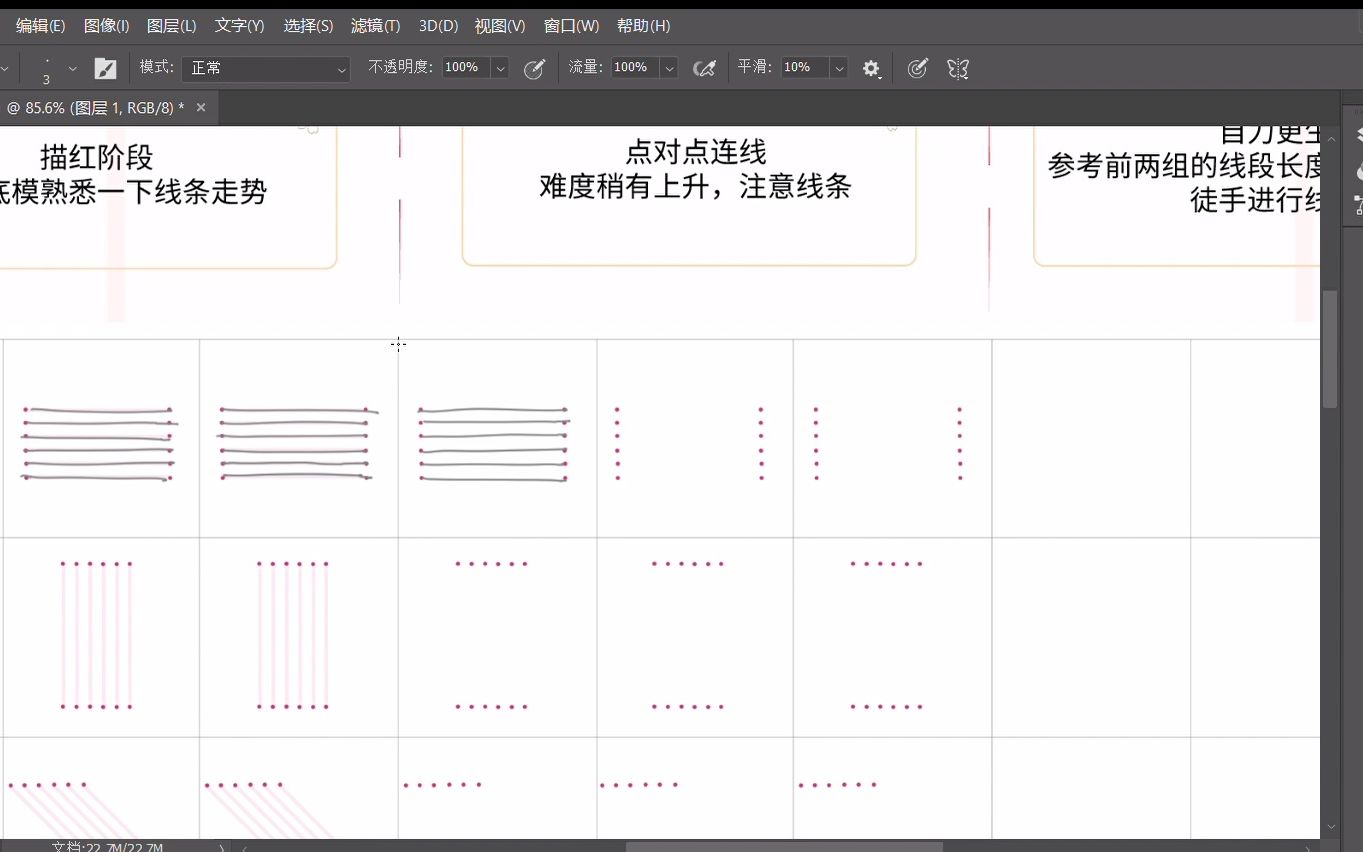Enable airbrush-style build-up effects

click(x=705, y=68)
